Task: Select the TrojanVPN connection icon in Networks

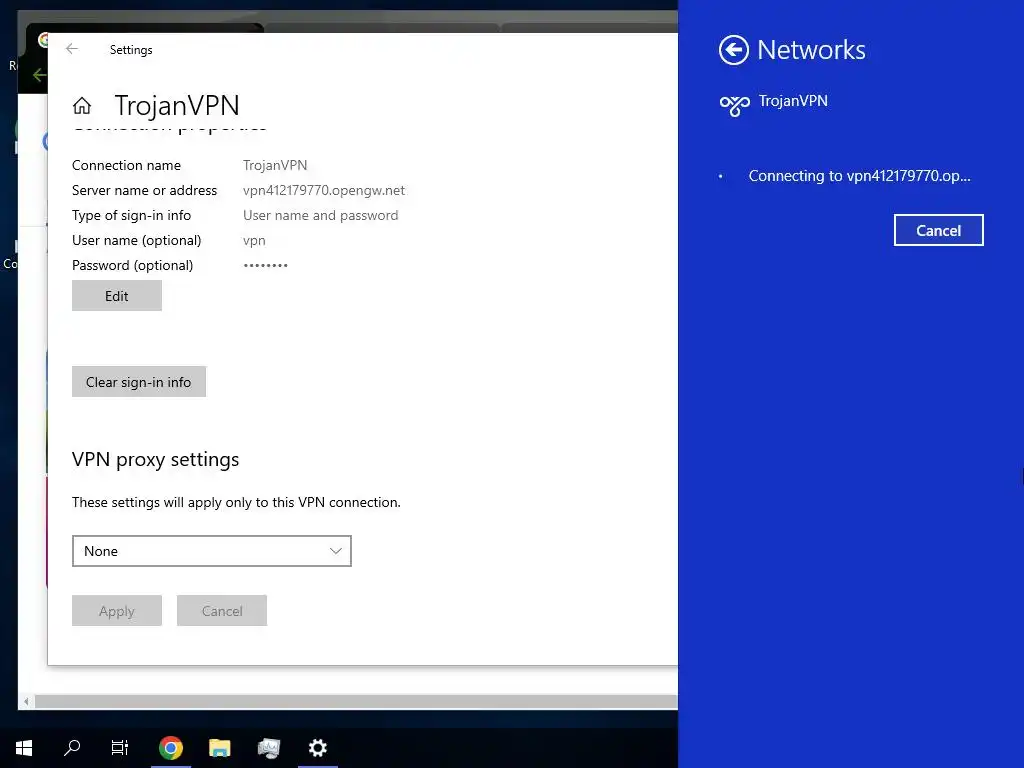Action: tap(734, 104)
